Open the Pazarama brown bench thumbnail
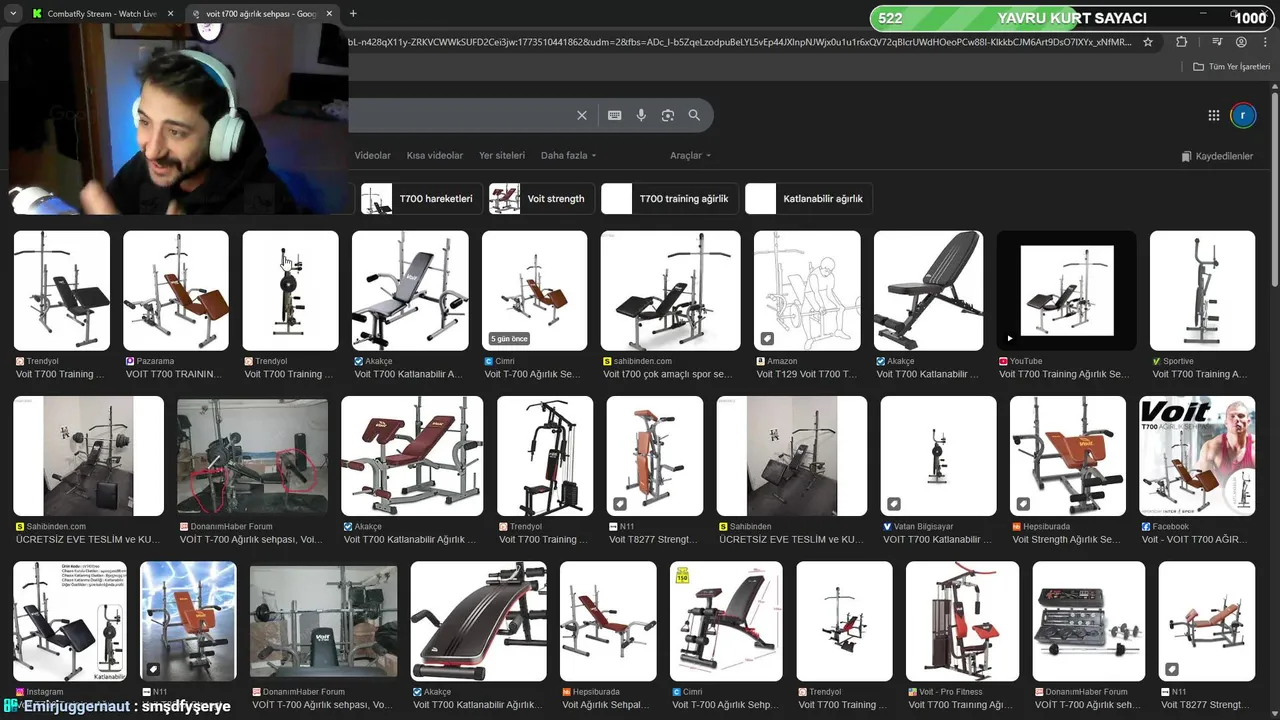Image resolution: width=1280 pixels, height=720 pixels. tap(176, 291)
